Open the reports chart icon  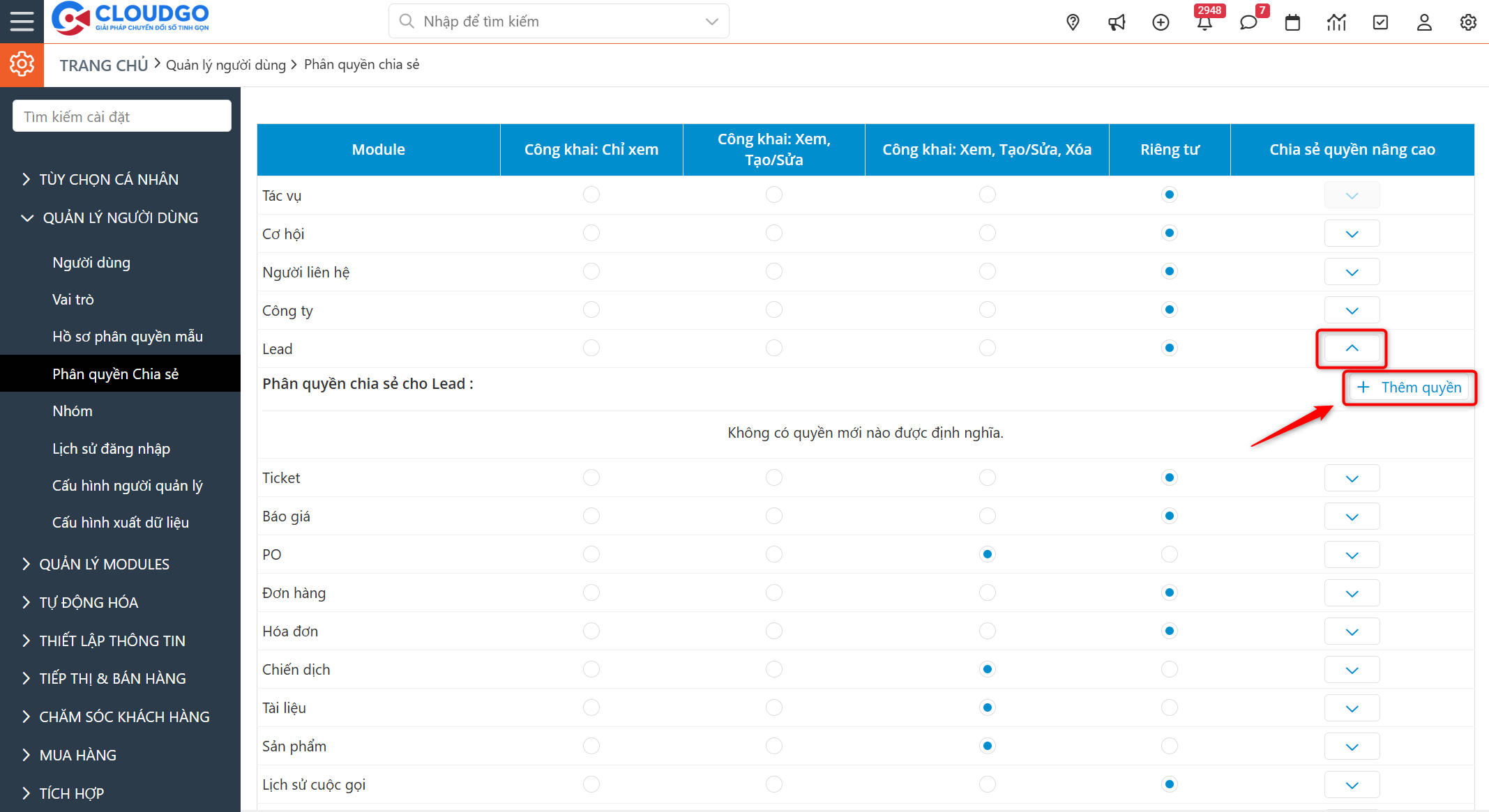(x=1336, y=22)
